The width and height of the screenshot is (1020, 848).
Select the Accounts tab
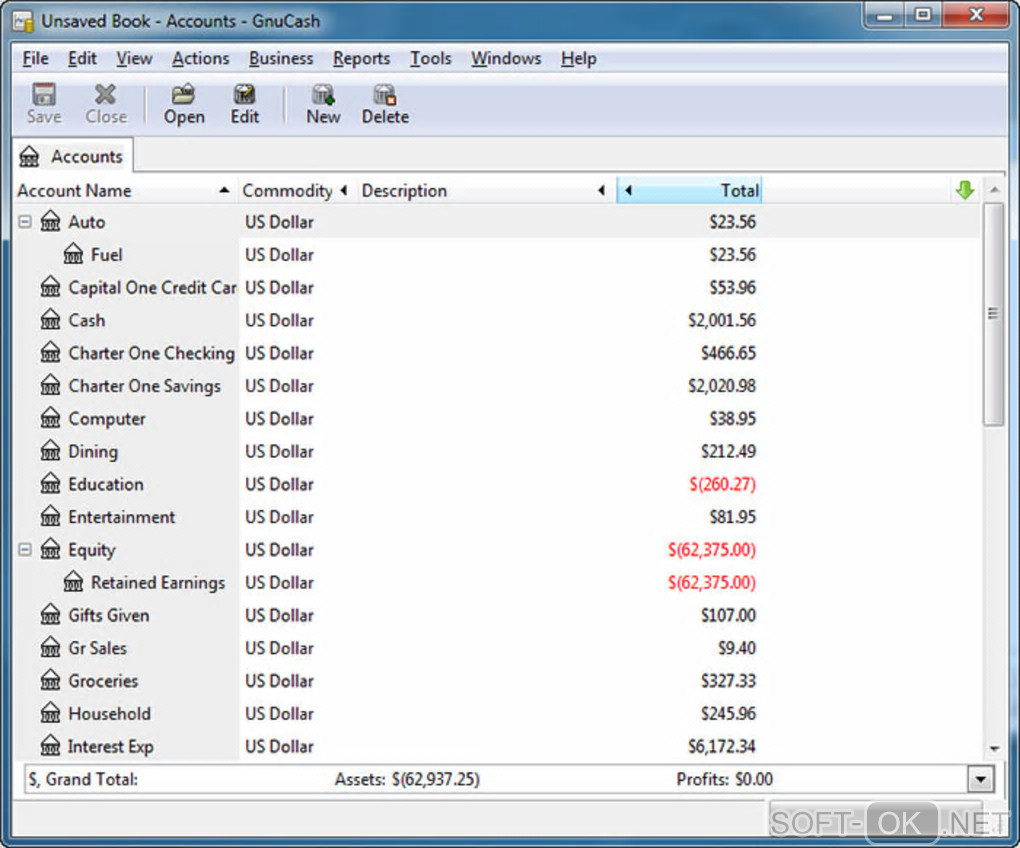click(x=73, y=156)
